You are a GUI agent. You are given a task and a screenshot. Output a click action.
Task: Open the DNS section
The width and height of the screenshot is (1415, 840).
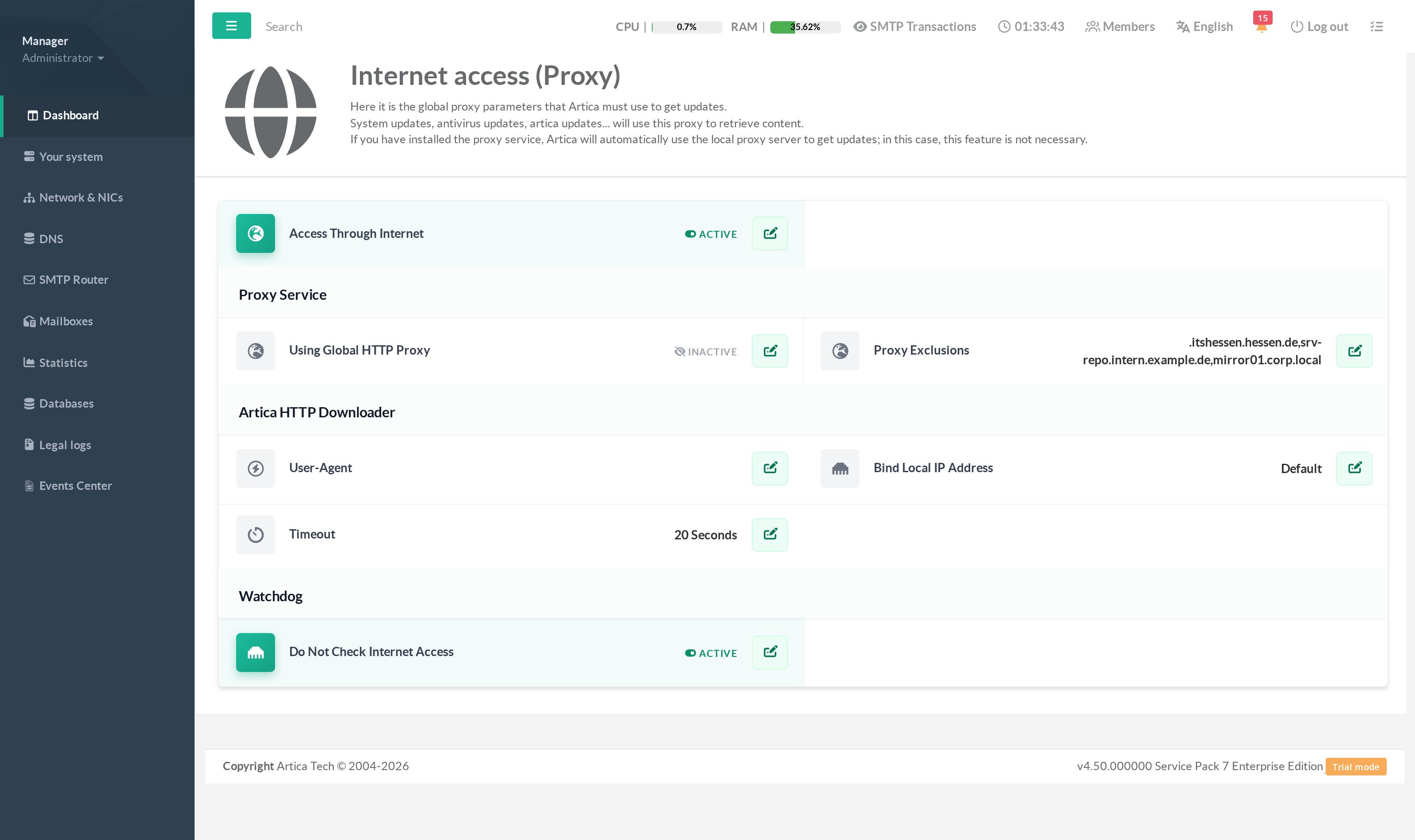97,239
